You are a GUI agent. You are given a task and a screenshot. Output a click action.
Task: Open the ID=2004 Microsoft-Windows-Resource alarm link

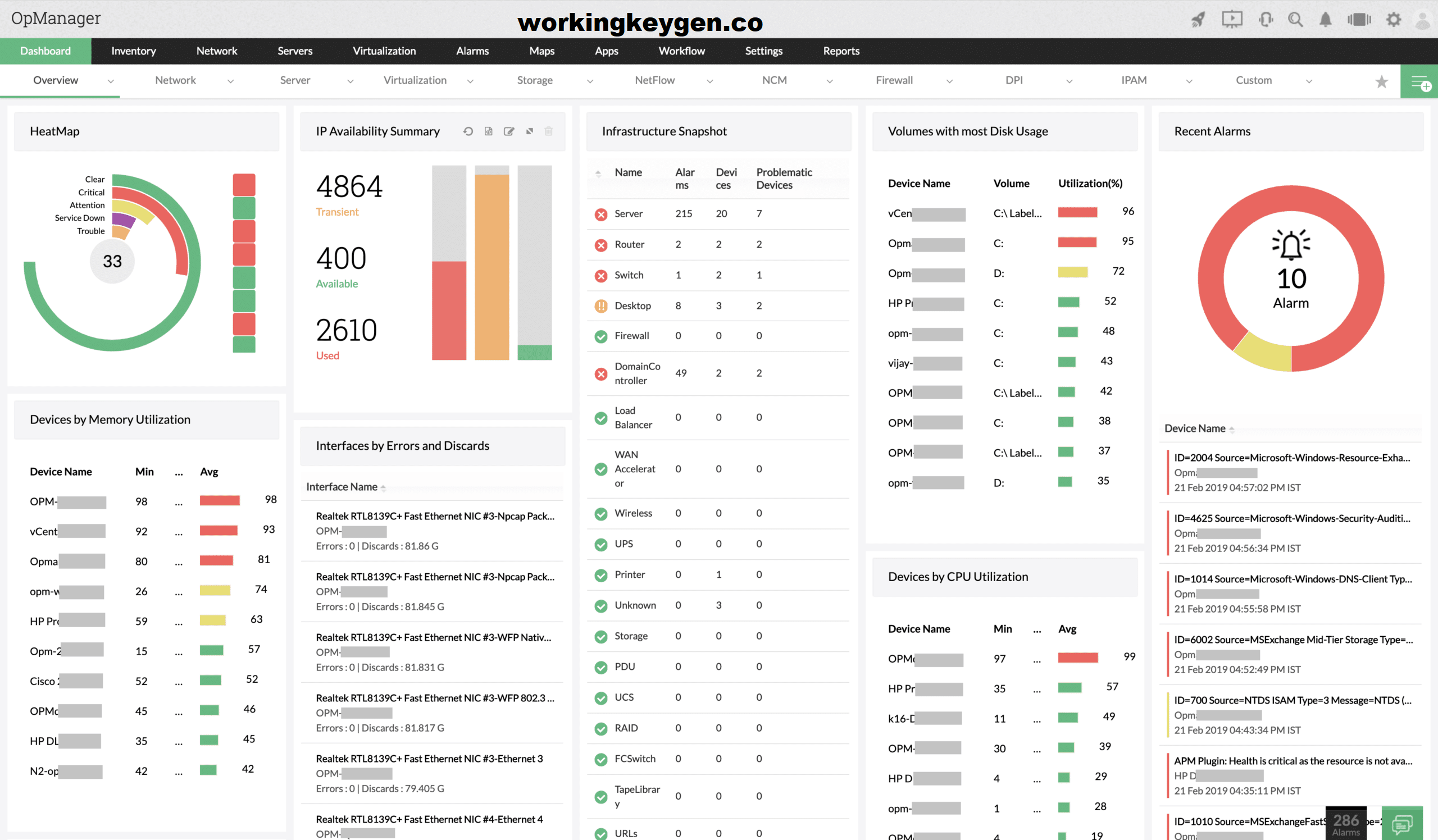click(x=1291, y=458)
